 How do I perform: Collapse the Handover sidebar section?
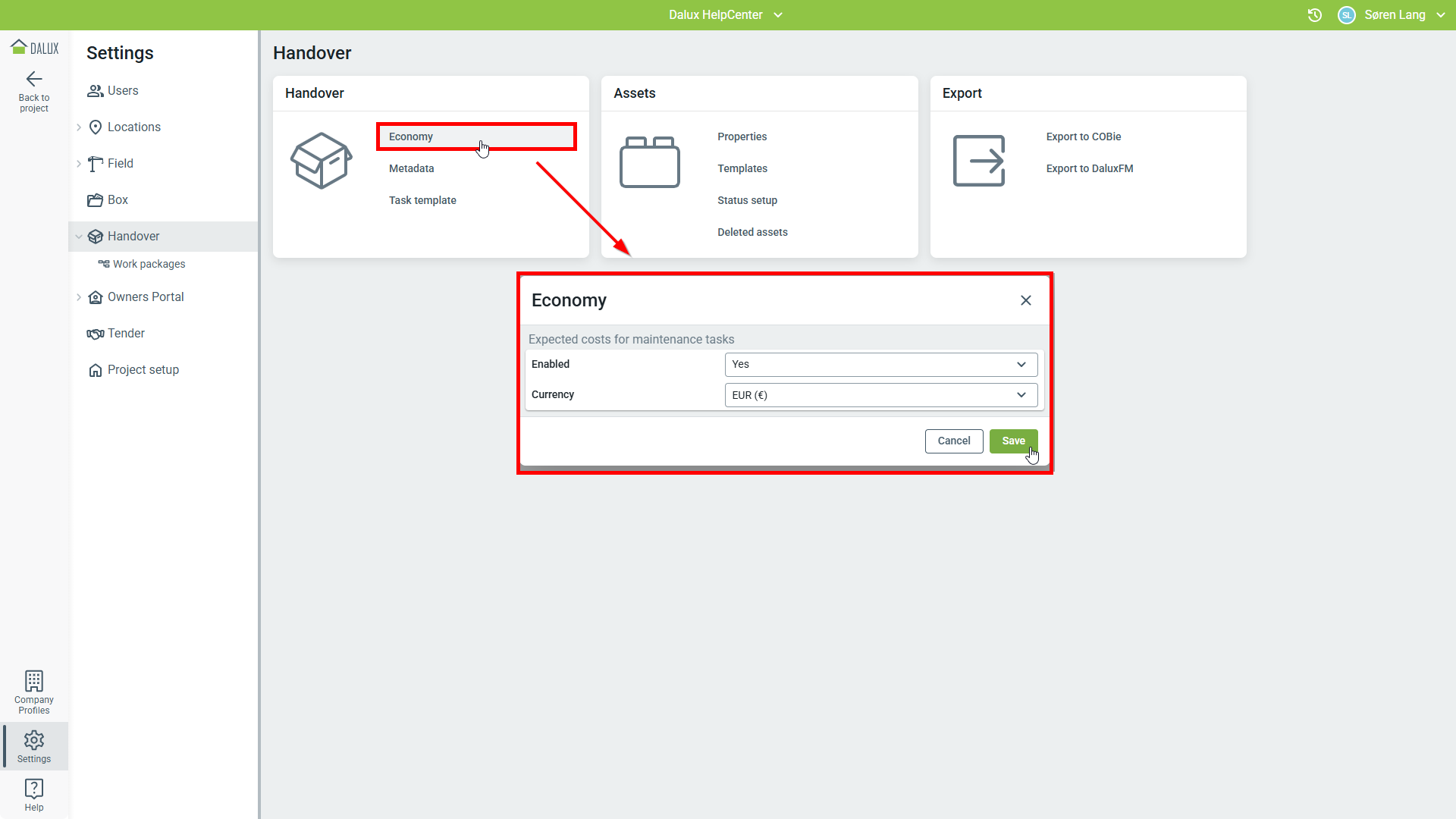pyautogui.click(x=79, y=237)
